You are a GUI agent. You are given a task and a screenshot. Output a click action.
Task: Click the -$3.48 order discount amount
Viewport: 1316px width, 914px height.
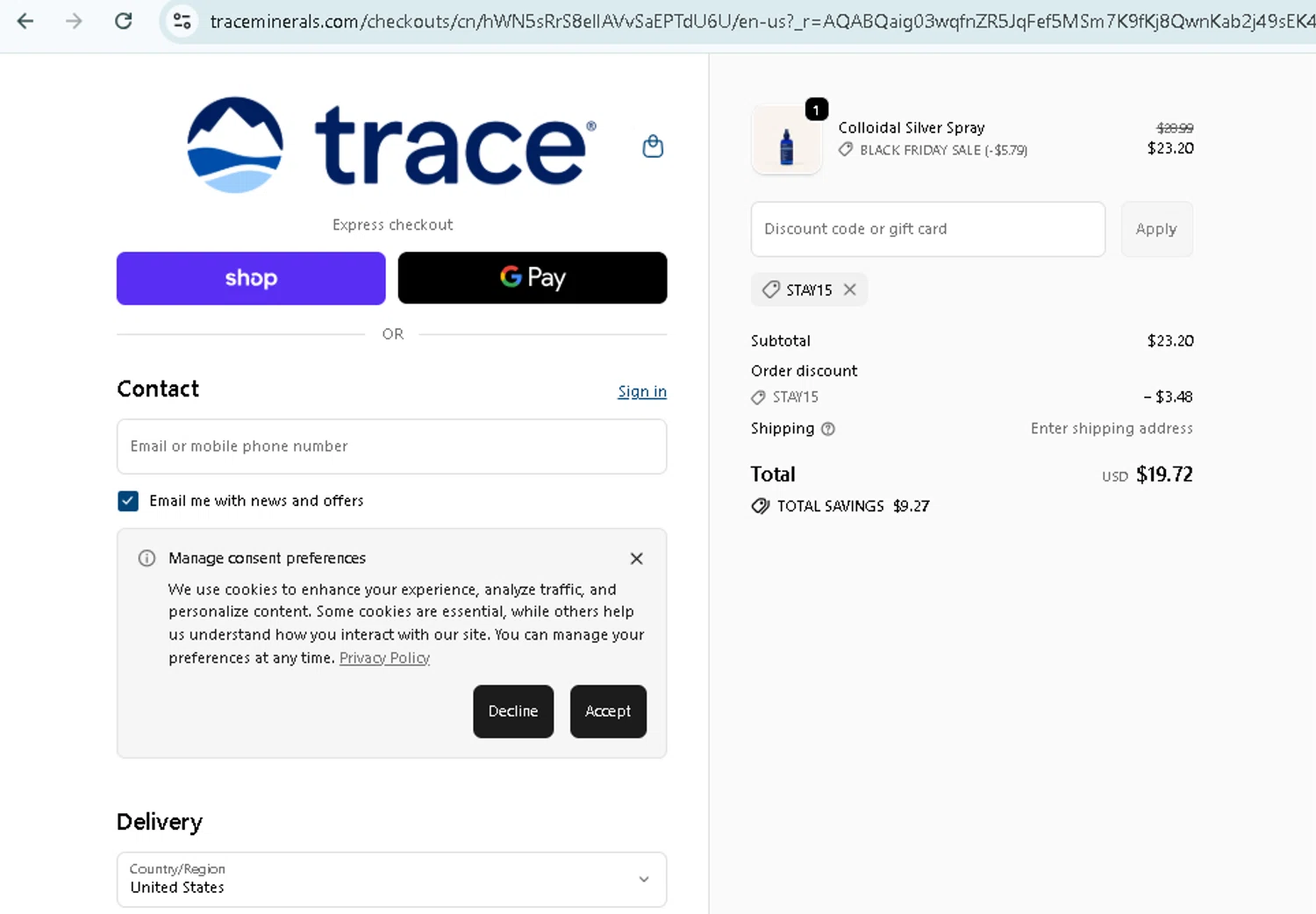[1168, 396]
